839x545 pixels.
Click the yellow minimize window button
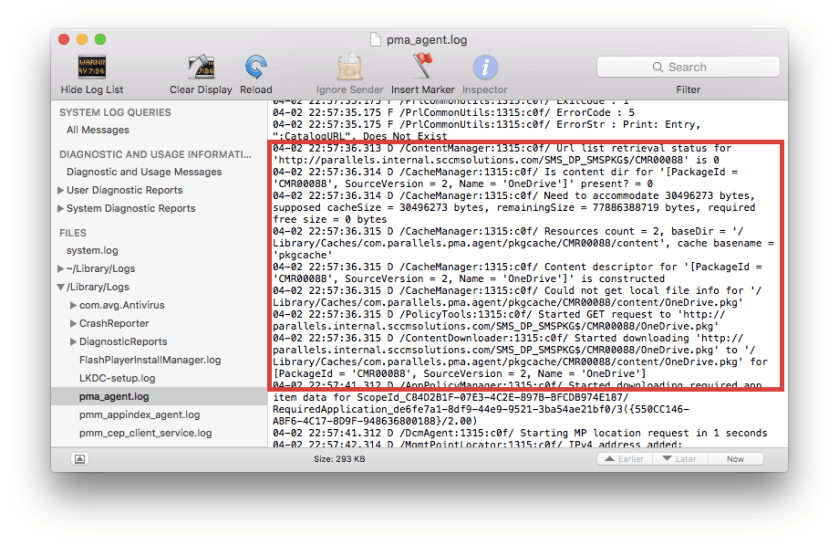(x=82, y=39)
